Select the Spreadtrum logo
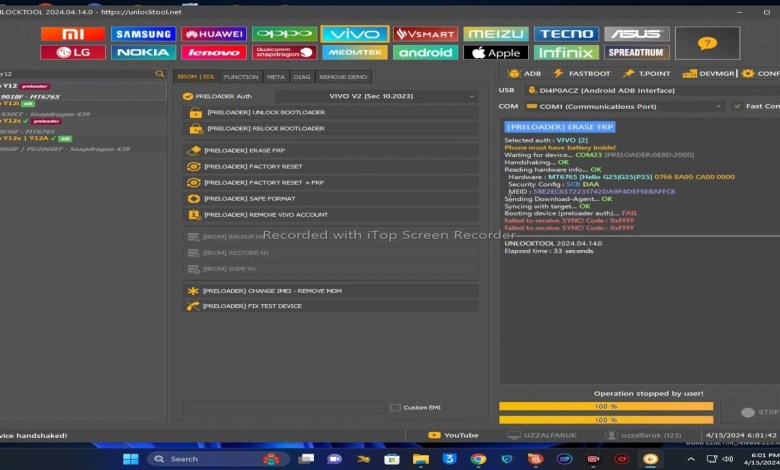The image size is (780, 470). (x=637, y=52)
